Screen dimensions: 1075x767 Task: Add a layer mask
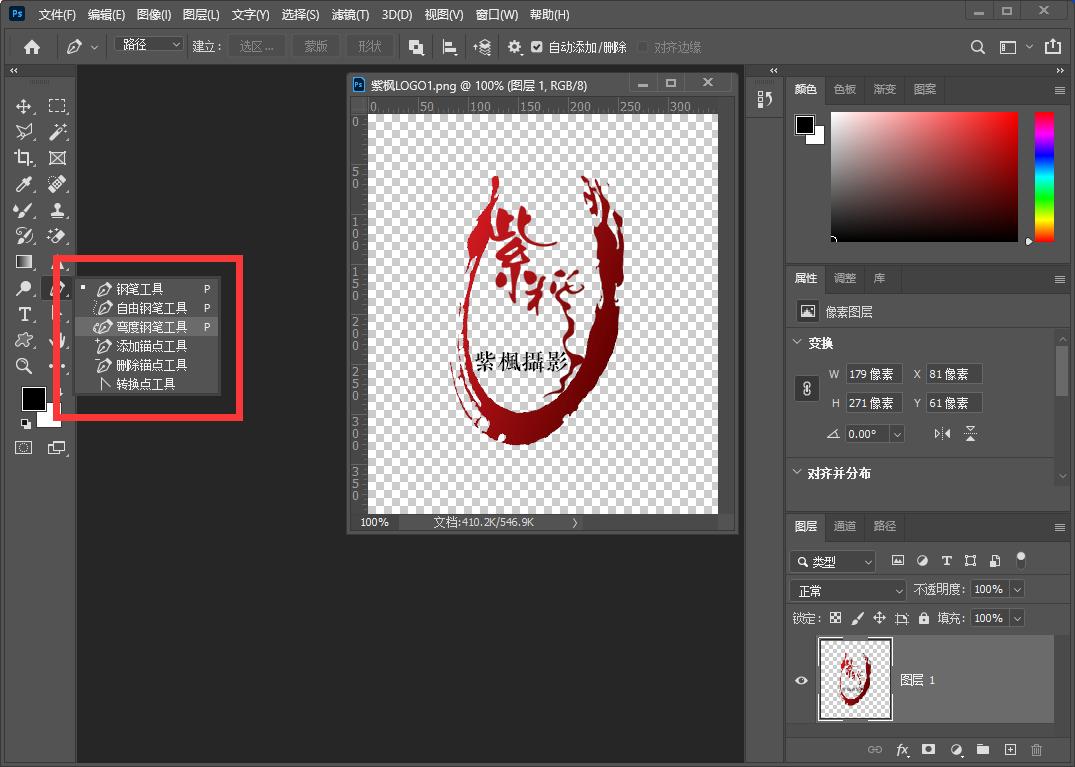pyautogui.click(x=928, y=749)
